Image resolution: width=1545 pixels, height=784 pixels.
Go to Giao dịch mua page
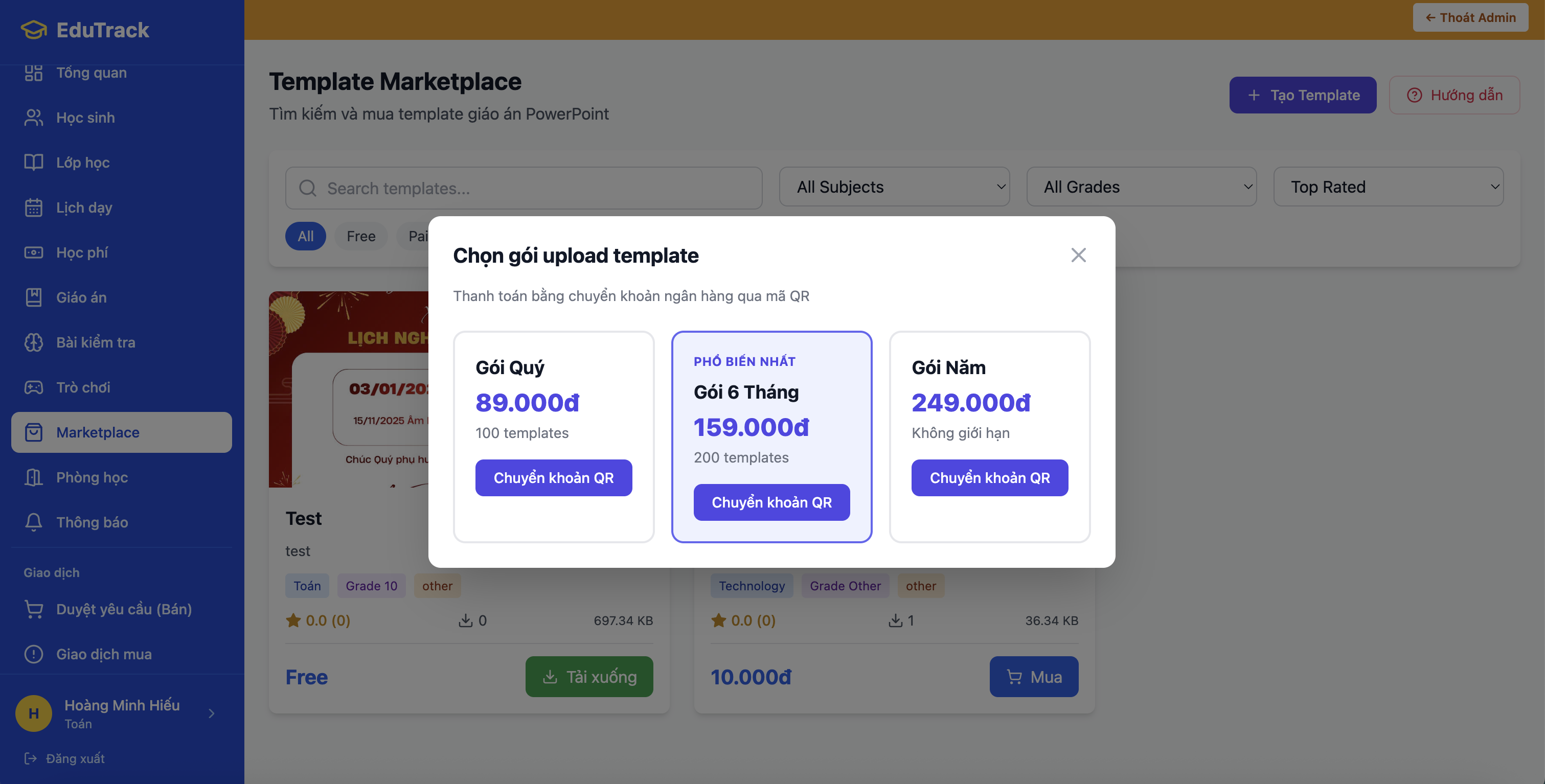[104, 654]
